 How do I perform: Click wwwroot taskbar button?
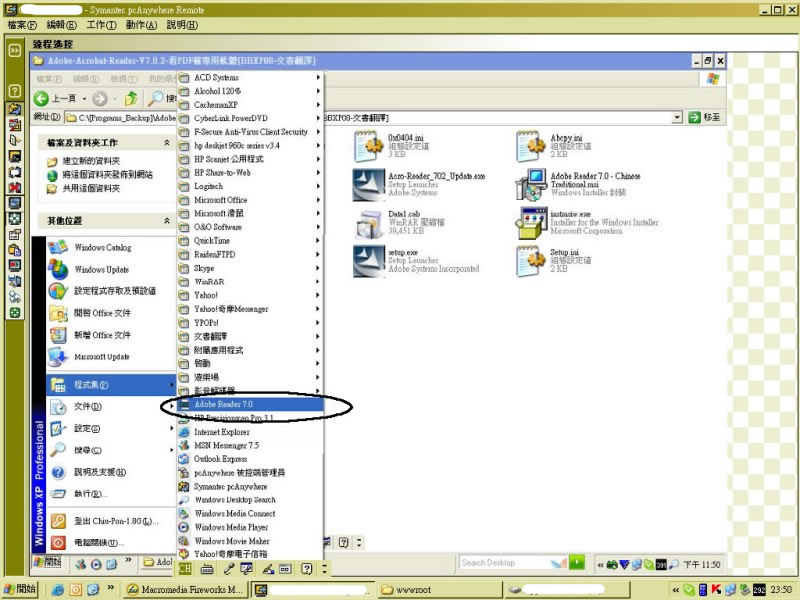[441, 589]
